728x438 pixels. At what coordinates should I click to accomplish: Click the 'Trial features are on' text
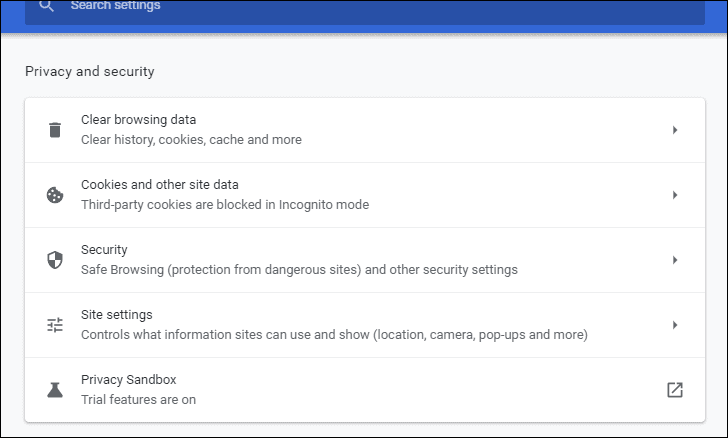click(x=138, y=400)
